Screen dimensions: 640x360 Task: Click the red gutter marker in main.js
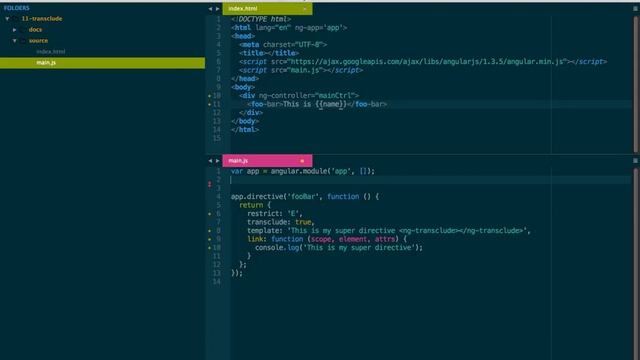(x=210, y=184)
